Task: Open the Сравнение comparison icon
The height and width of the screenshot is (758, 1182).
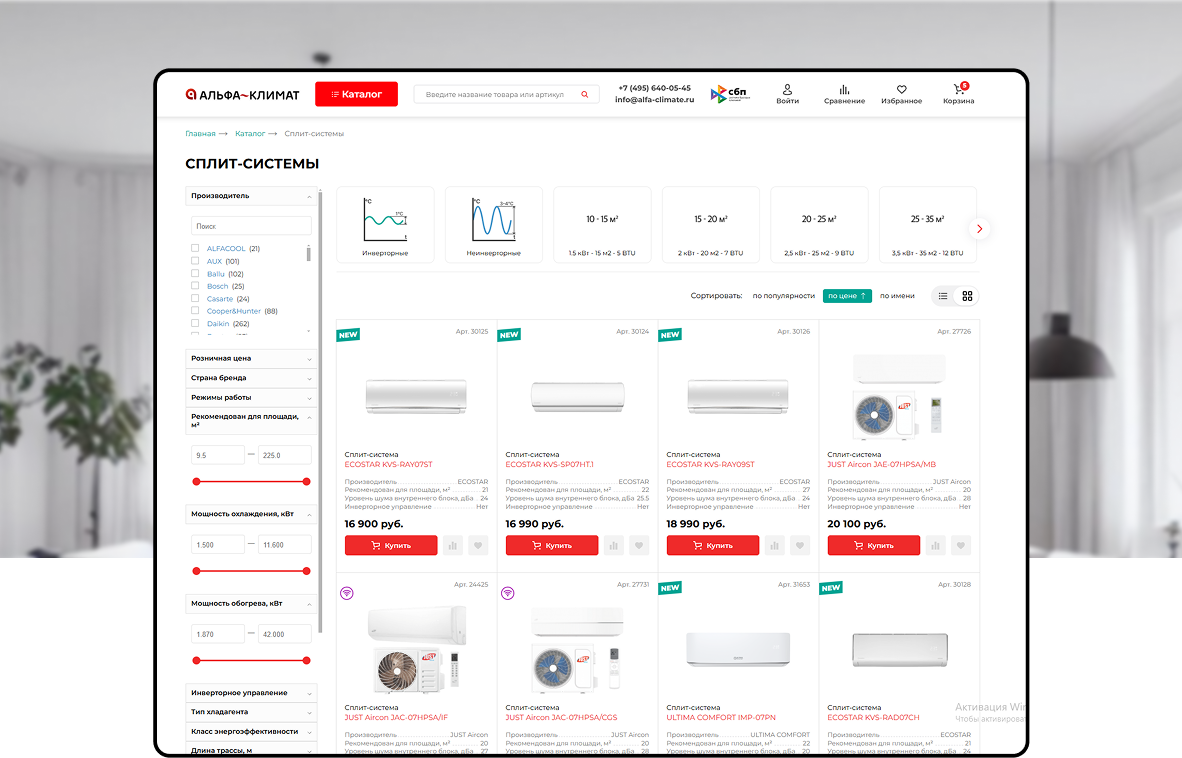Action: coord(844,94)
